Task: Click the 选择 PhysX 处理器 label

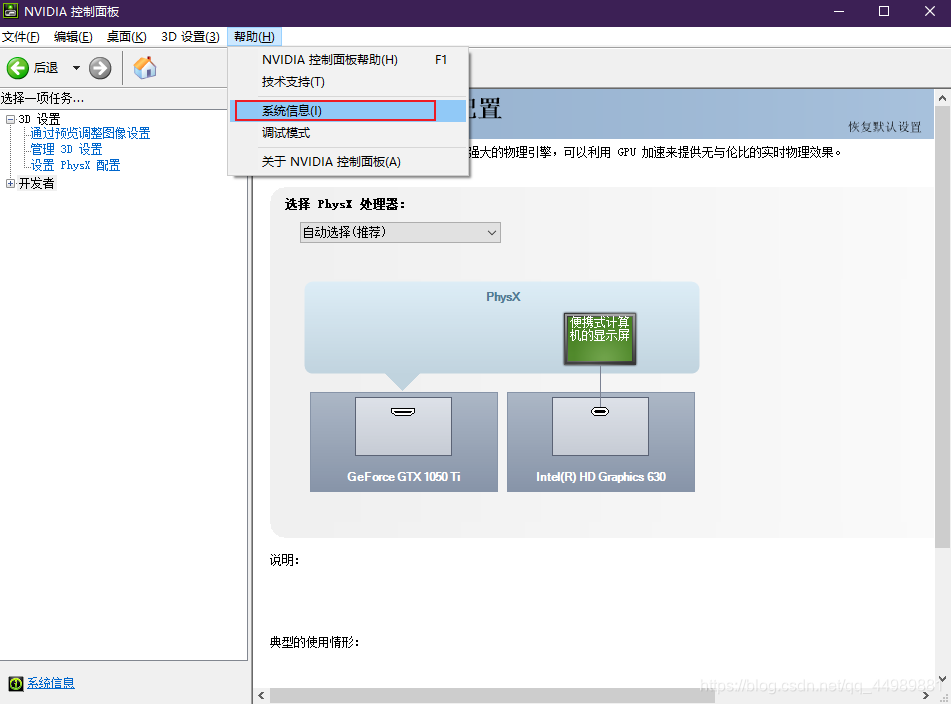Action: point(344,204)
